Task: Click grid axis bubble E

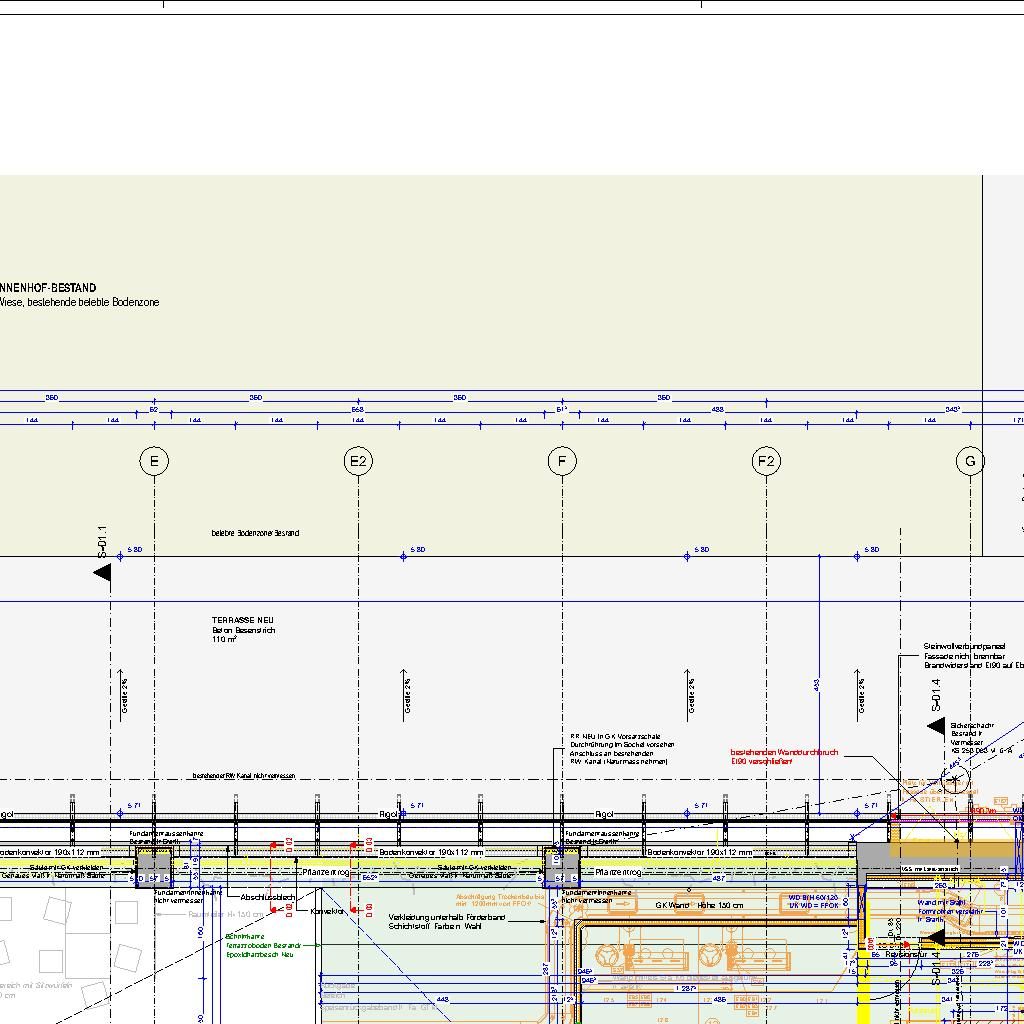Action: tap(154, 461)
